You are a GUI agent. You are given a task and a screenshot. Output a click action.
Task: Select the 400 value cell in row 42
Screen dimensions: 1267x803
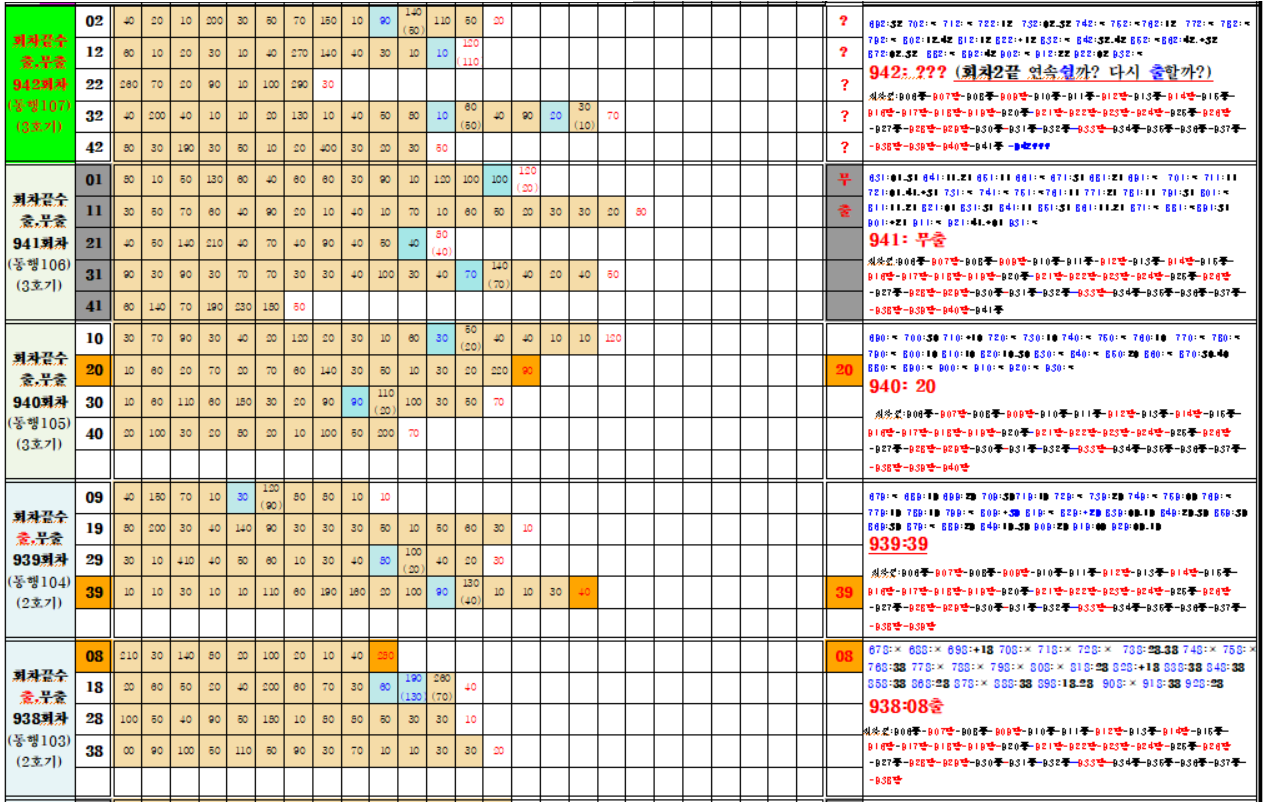[x=327, y=148]
